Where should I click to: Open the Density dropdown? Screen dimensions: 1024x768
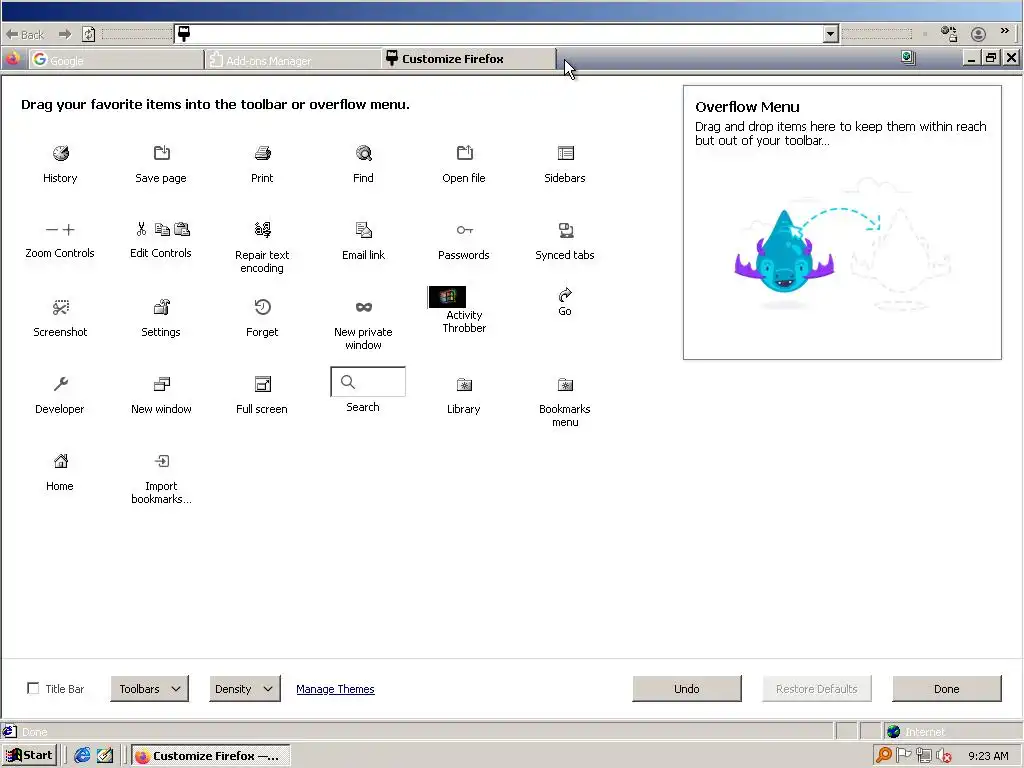[x=245, y=689]
